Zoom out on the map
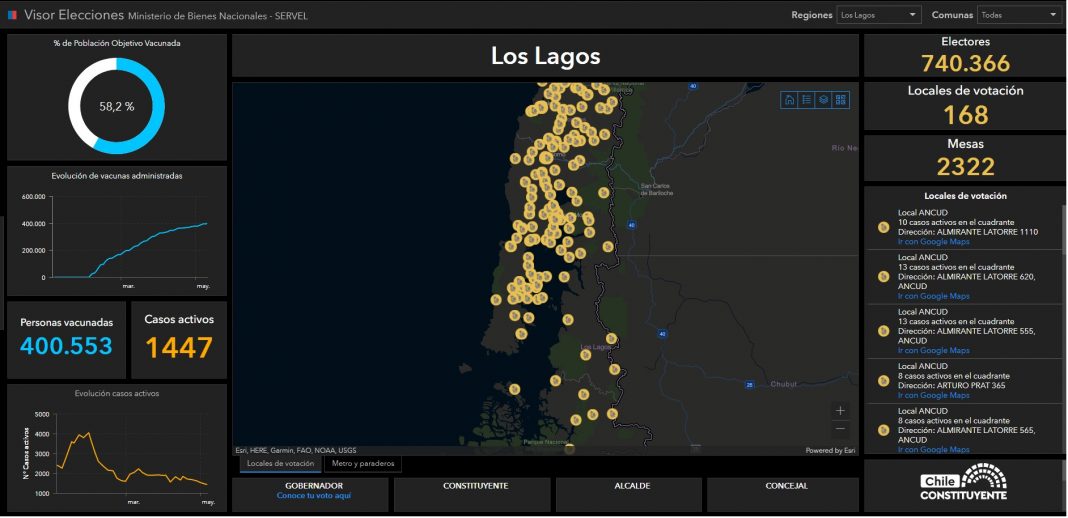The image size is (1068, 518). [840, 429]
